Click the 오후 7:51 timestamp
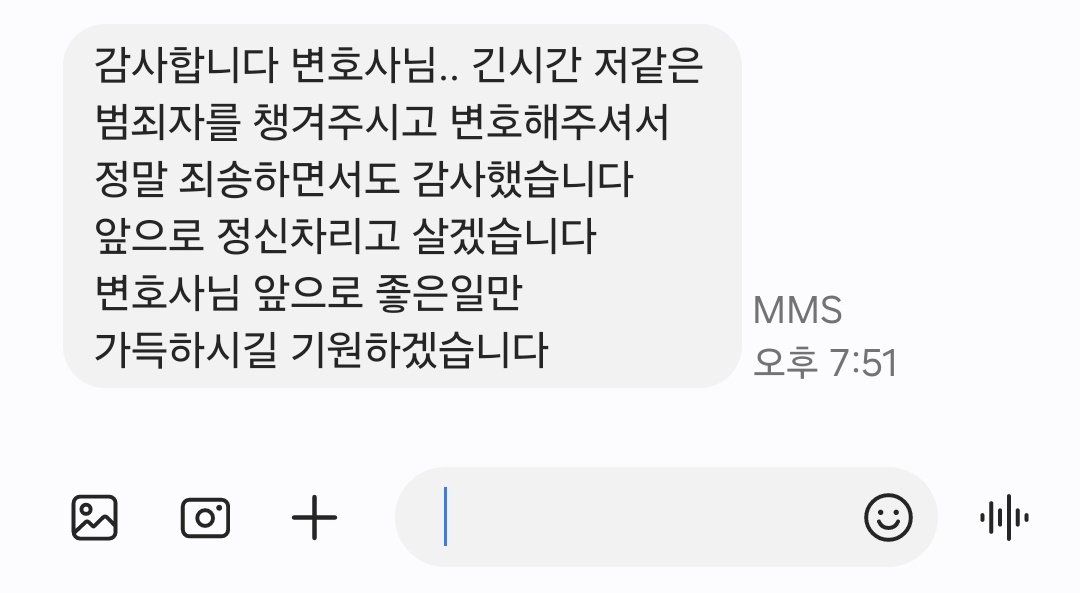1080x593 pixels. pyautogui.click(x=825, y=362)
